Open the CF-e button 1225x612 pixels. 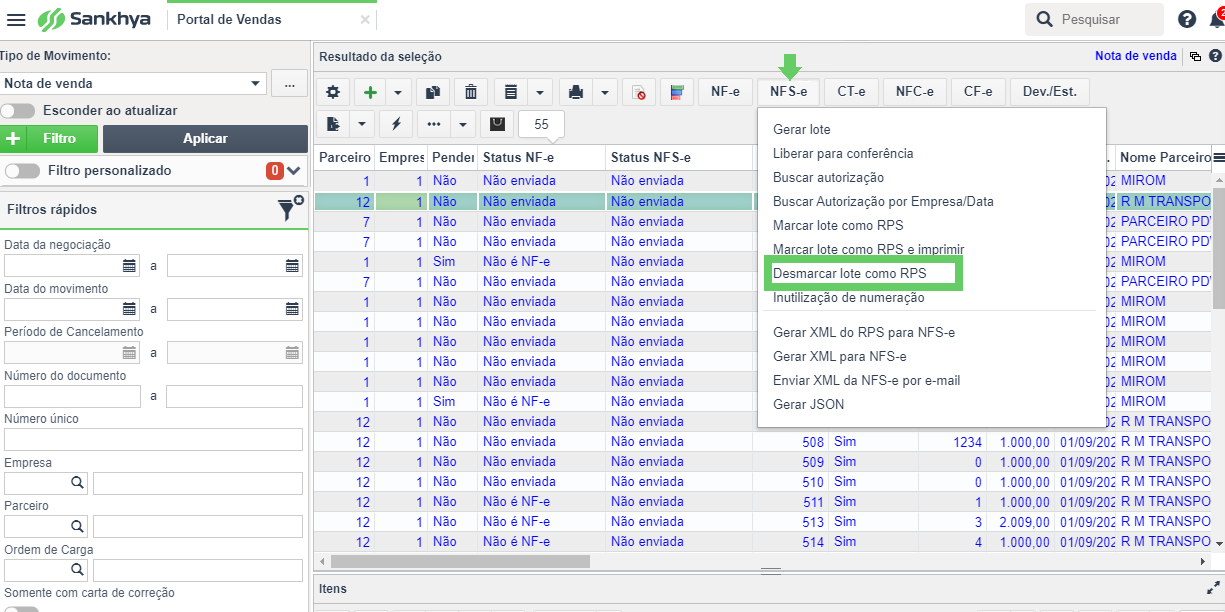978,92
